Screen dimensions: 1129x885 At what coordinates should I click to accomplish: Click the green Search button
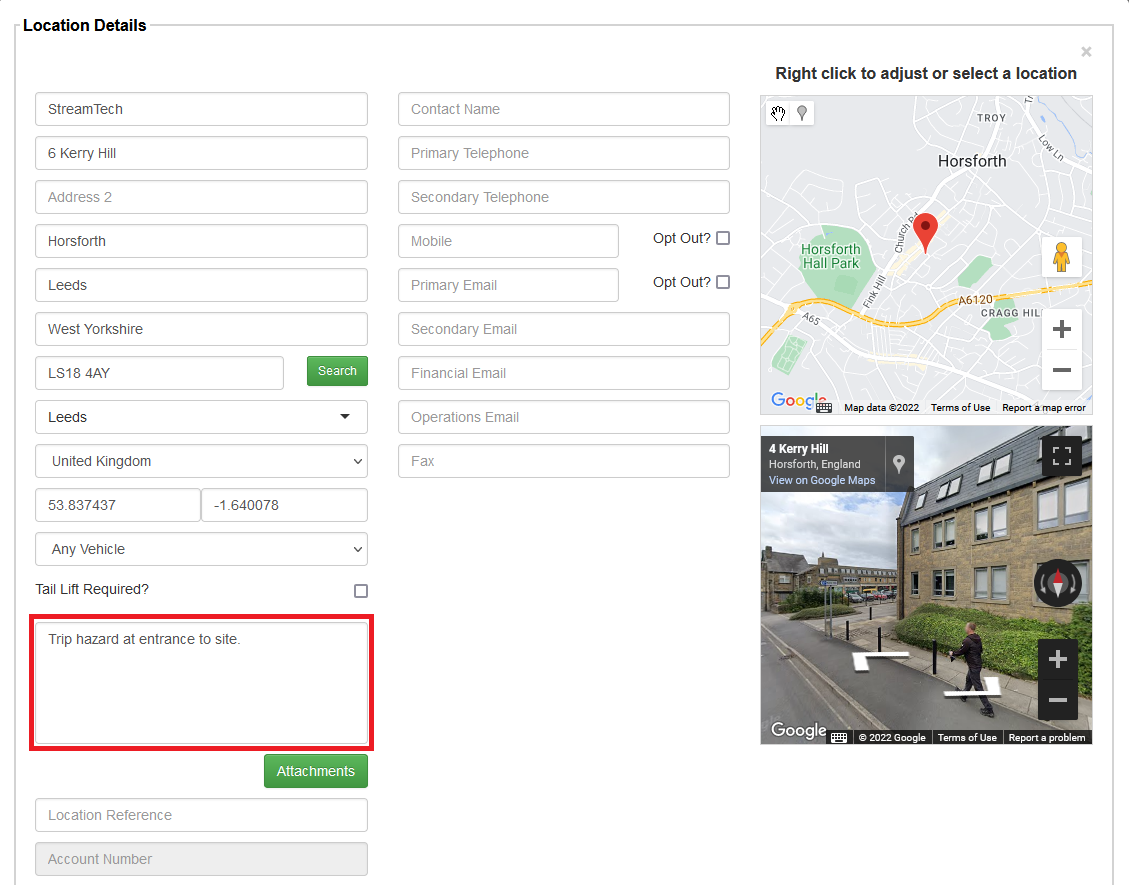click(x=337, y=370)
